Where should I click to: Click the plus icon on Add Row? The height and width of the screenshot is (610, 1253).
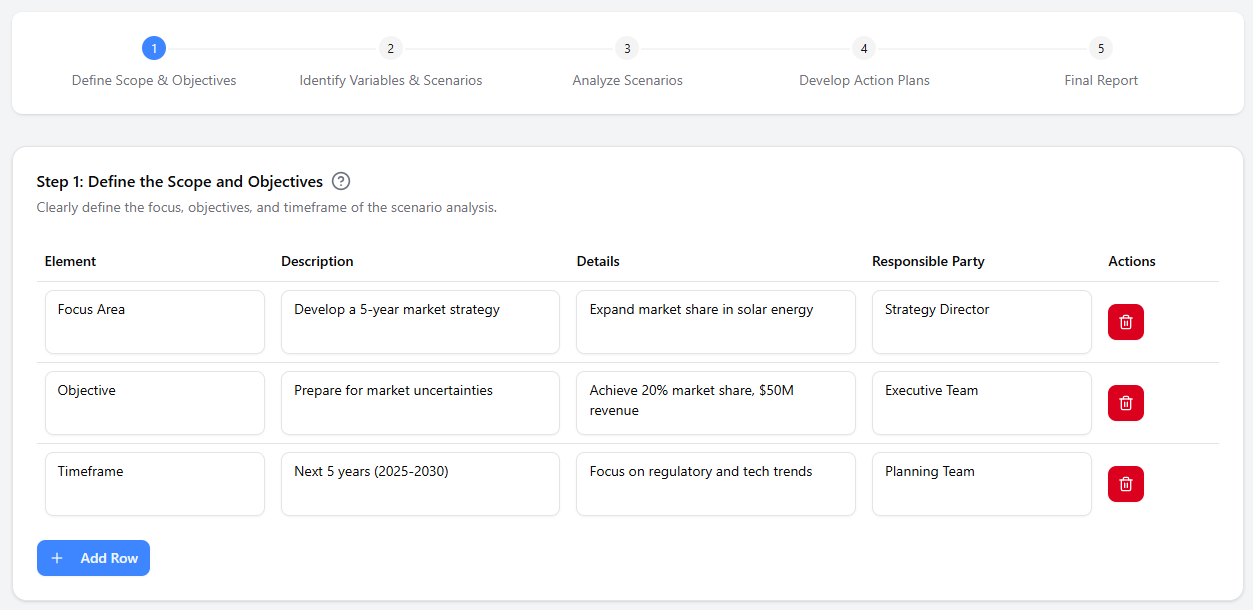(56, 558)
